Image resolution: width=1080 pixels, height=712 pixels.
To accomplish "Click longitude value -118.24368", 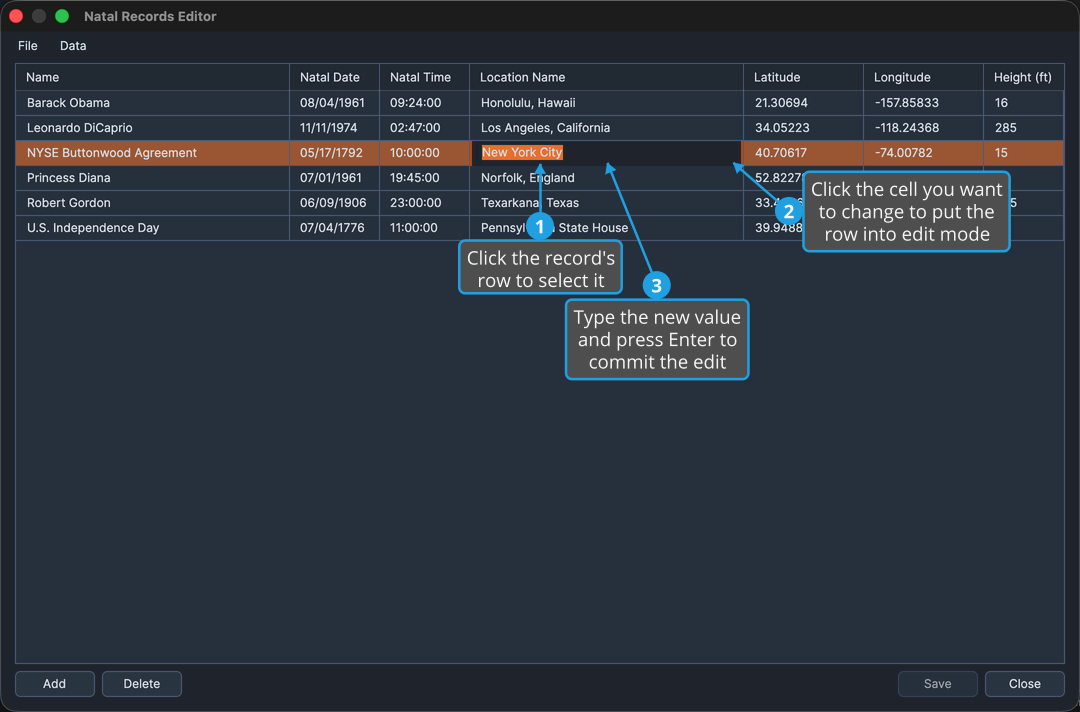I will [x=923, y=128].
